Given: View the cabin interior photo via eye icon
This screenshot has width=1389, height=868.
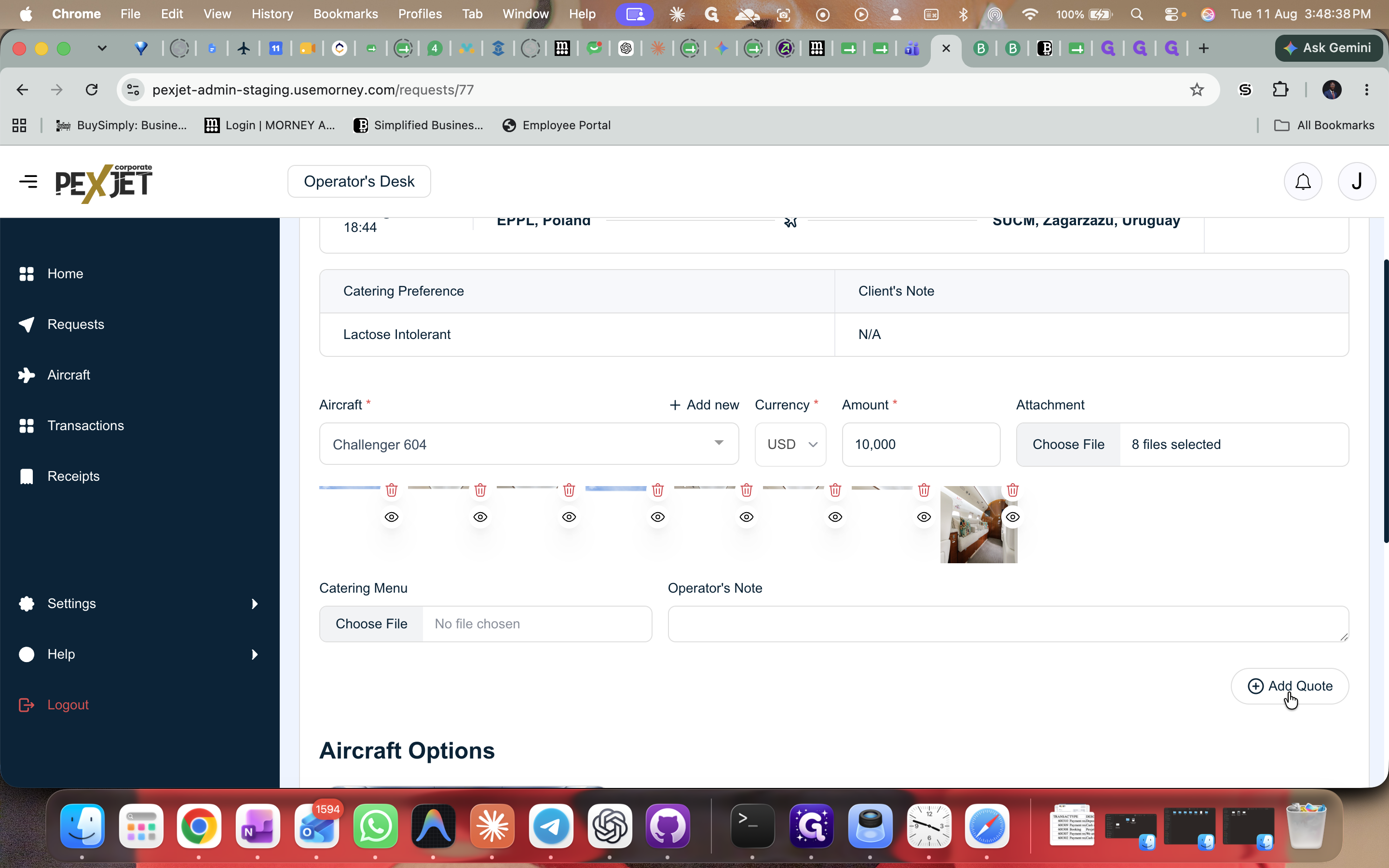Looking at the screenshot, I should point(1012,517).
